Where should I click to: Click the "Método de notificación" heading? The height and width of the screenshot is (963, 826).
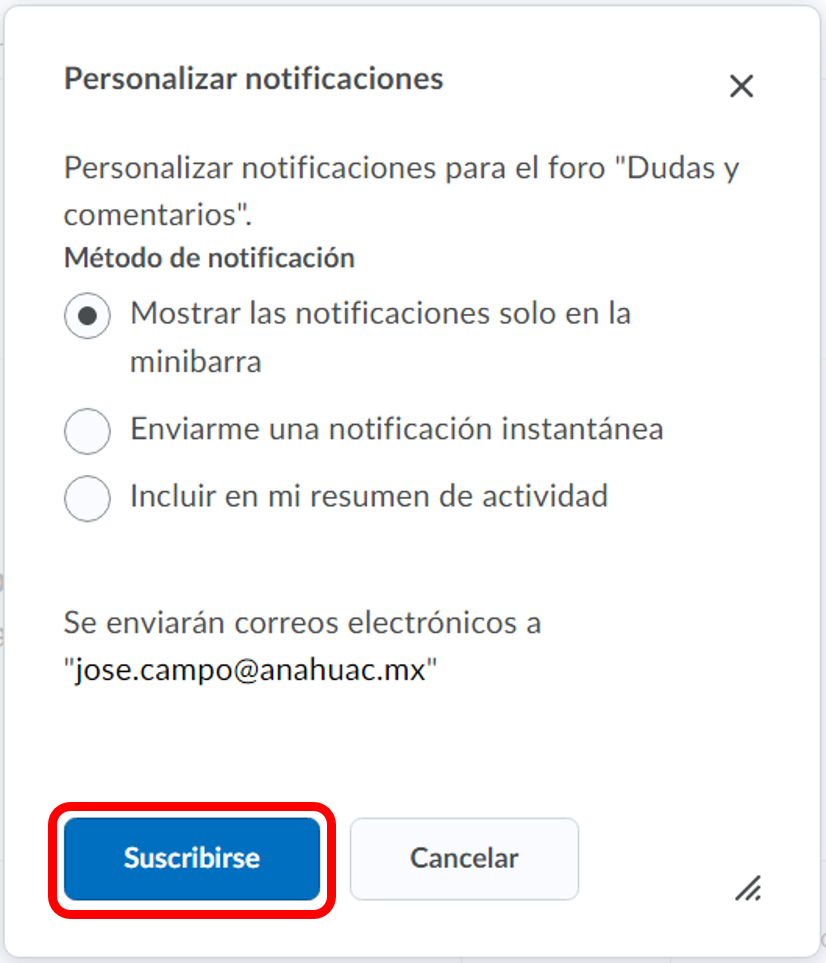(x=209, y=258)
